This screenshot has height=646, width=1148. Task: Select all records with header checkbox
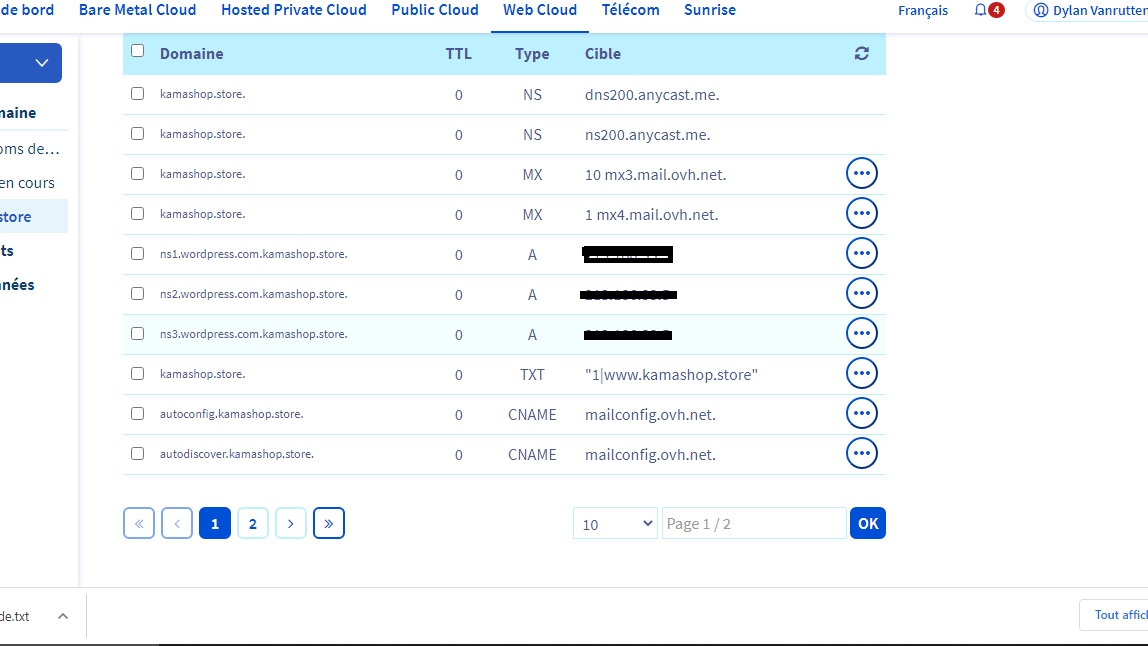(x=138, y=51)
